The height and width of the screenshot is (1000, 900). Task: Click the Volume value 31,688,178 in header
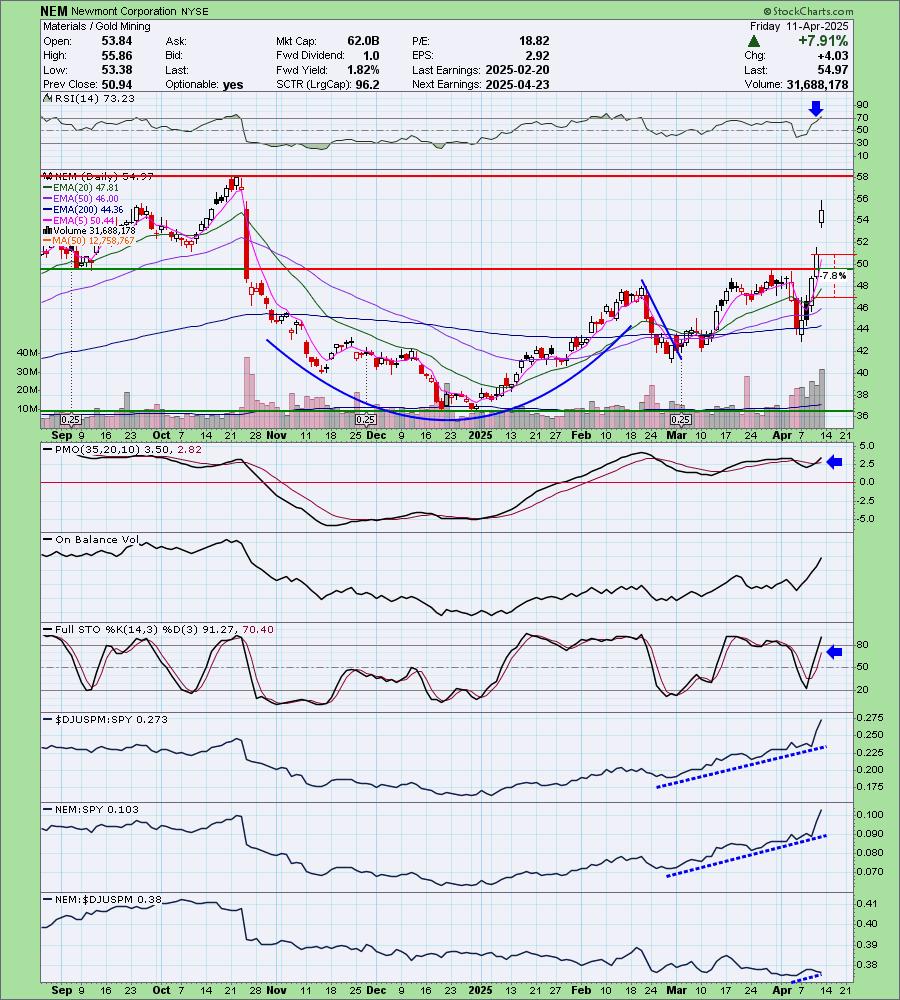(817, 84)
